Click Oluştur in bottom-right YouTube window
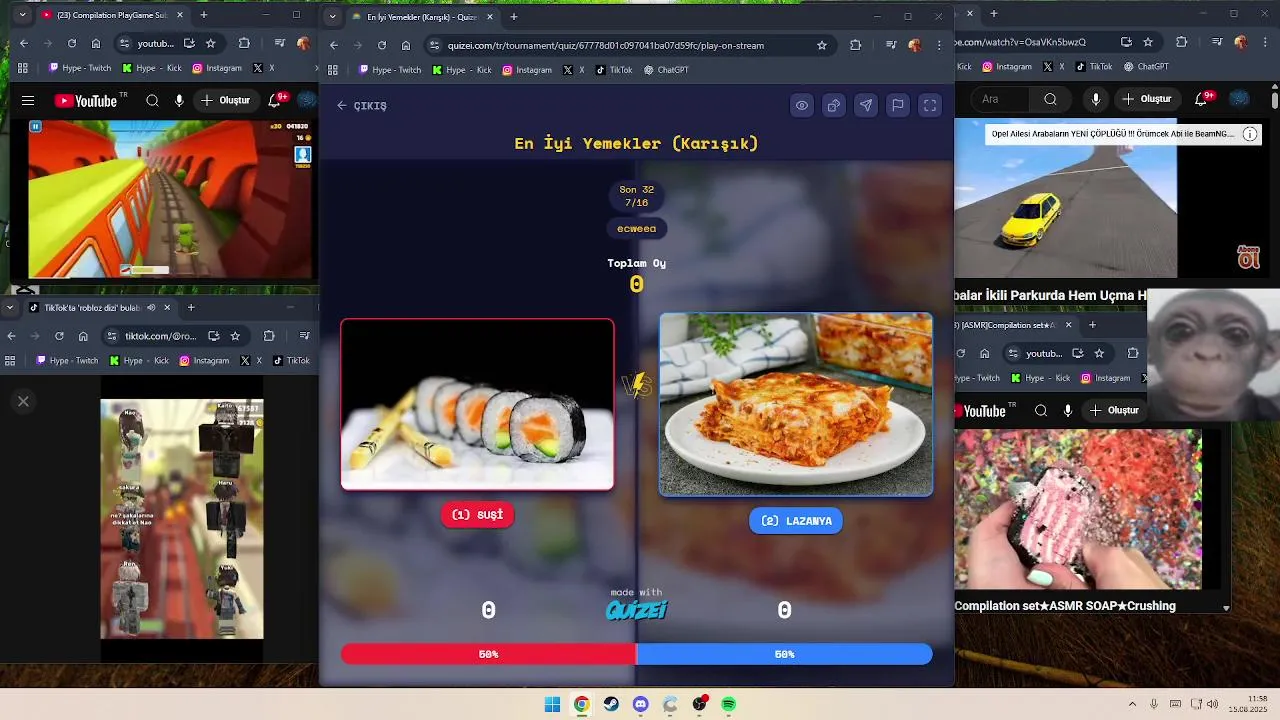Viewport: 1280px width, 720px height. [1114, 411]
